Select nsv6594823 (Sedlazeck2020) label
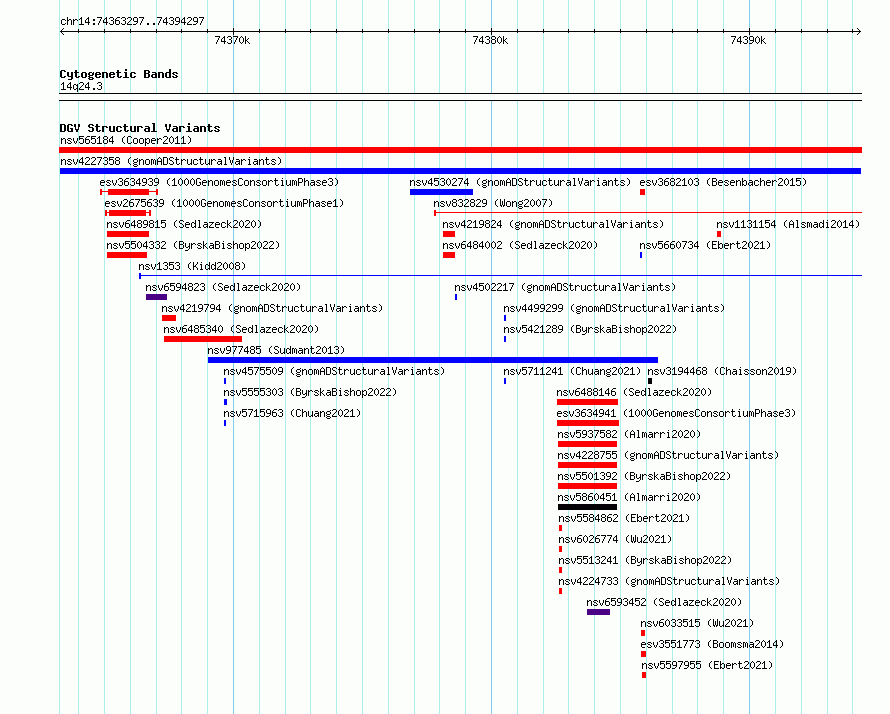Screen dimensions: 890x714 (223, 287)
